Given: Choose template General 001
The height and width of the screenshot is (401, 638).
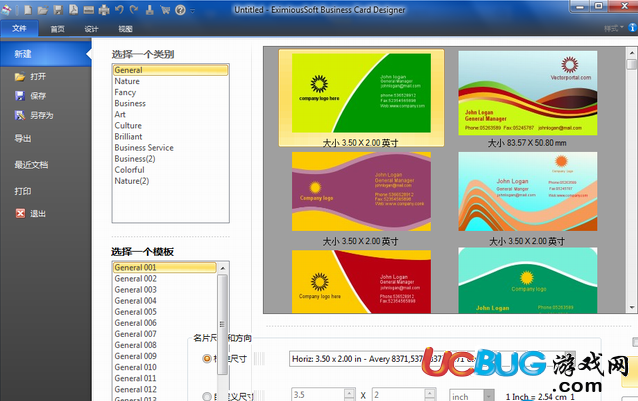Looking at the screenshot, I should pyautogui.click(x=165, y=267).
